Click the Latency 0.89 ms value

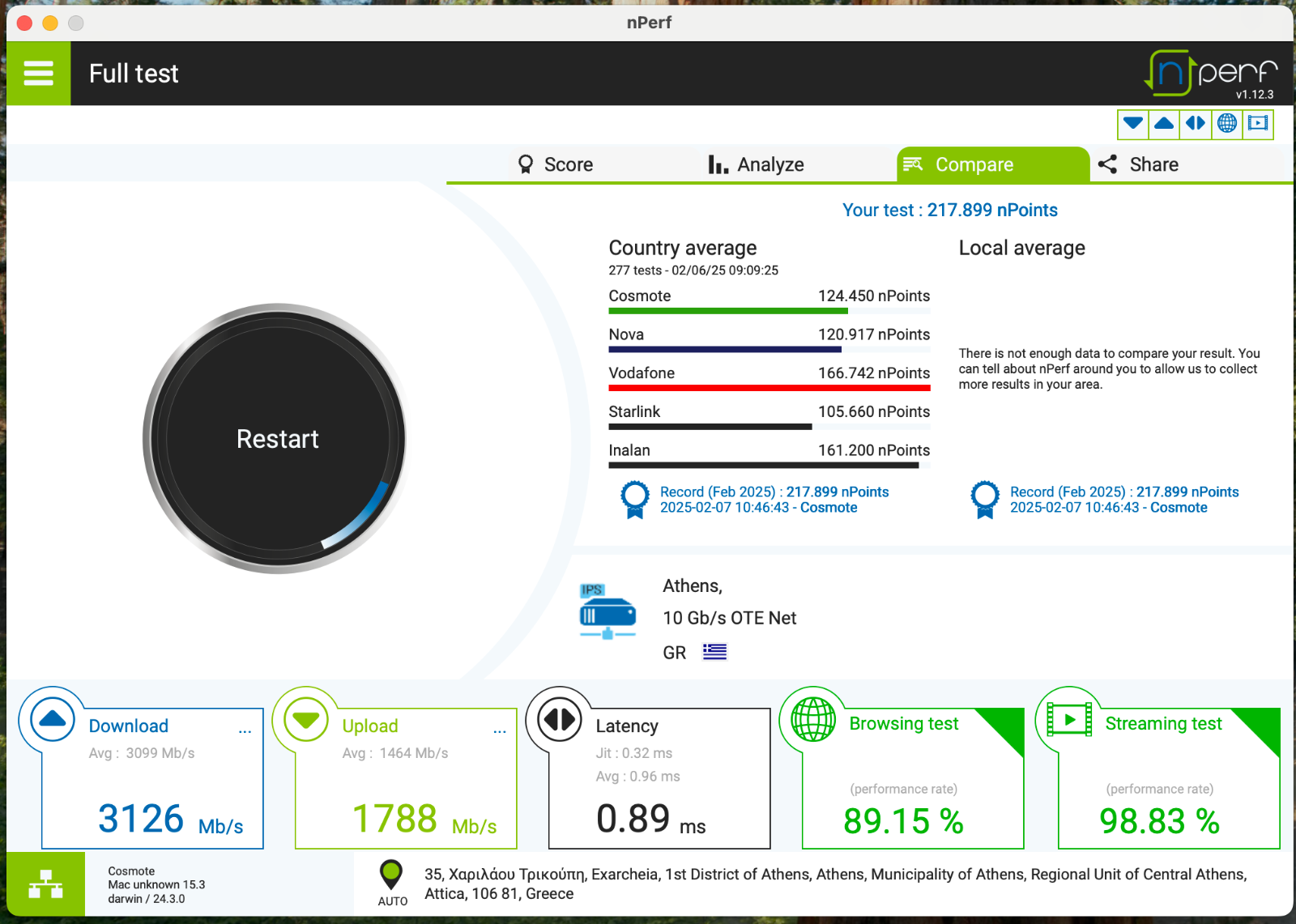point(651,819)
